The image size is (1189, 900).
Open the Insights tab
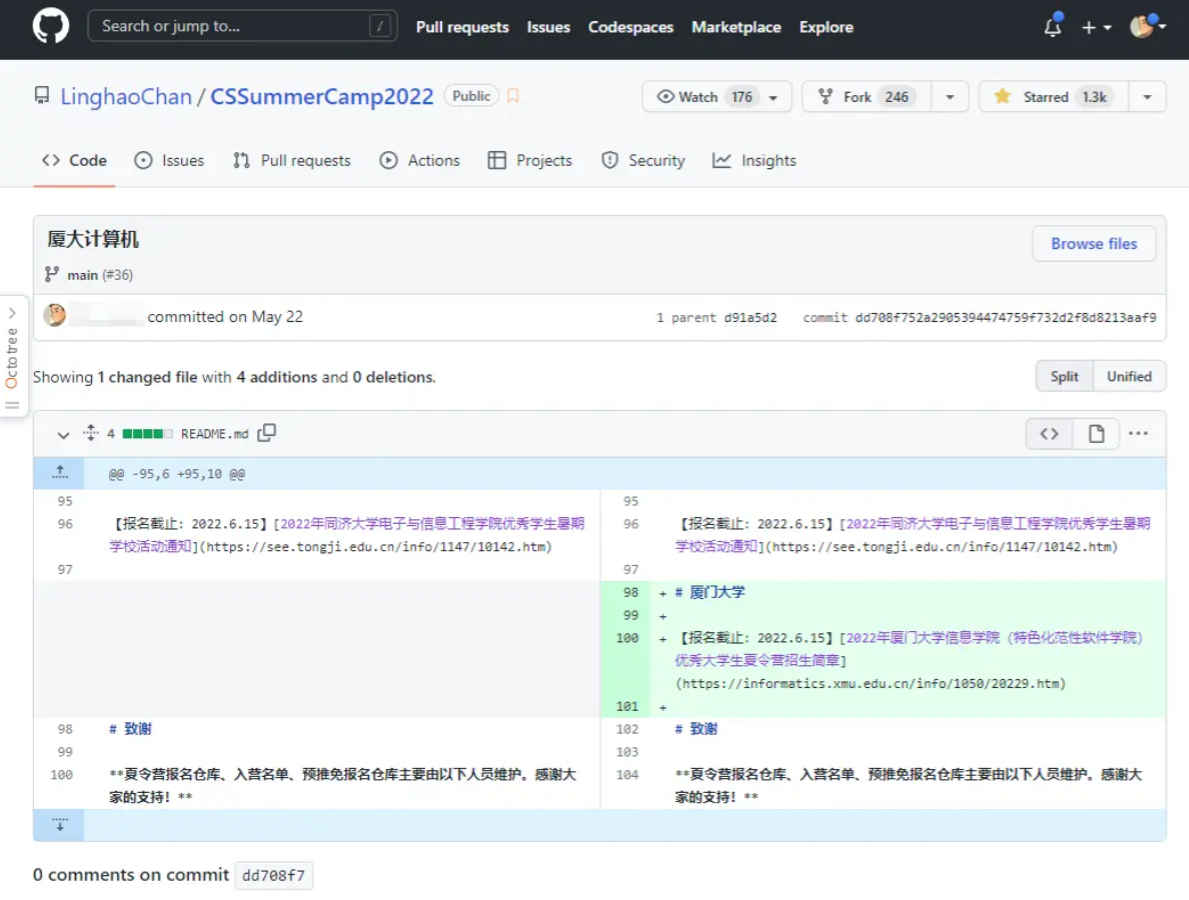pyautogui.click(x=754, y=161)
